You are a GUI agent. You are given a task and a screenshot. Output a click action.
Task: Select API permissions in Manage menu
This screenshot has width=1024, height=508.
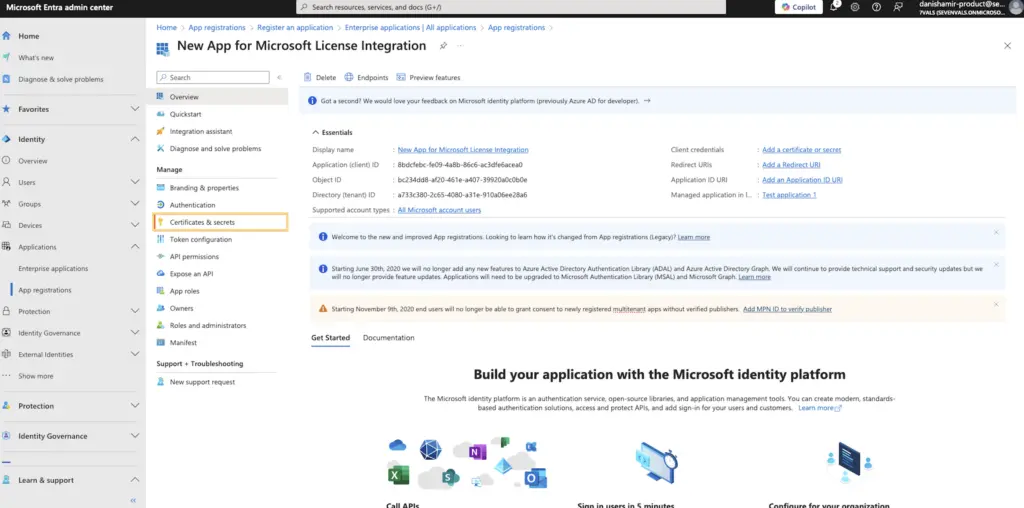click(x=194, y=256)
